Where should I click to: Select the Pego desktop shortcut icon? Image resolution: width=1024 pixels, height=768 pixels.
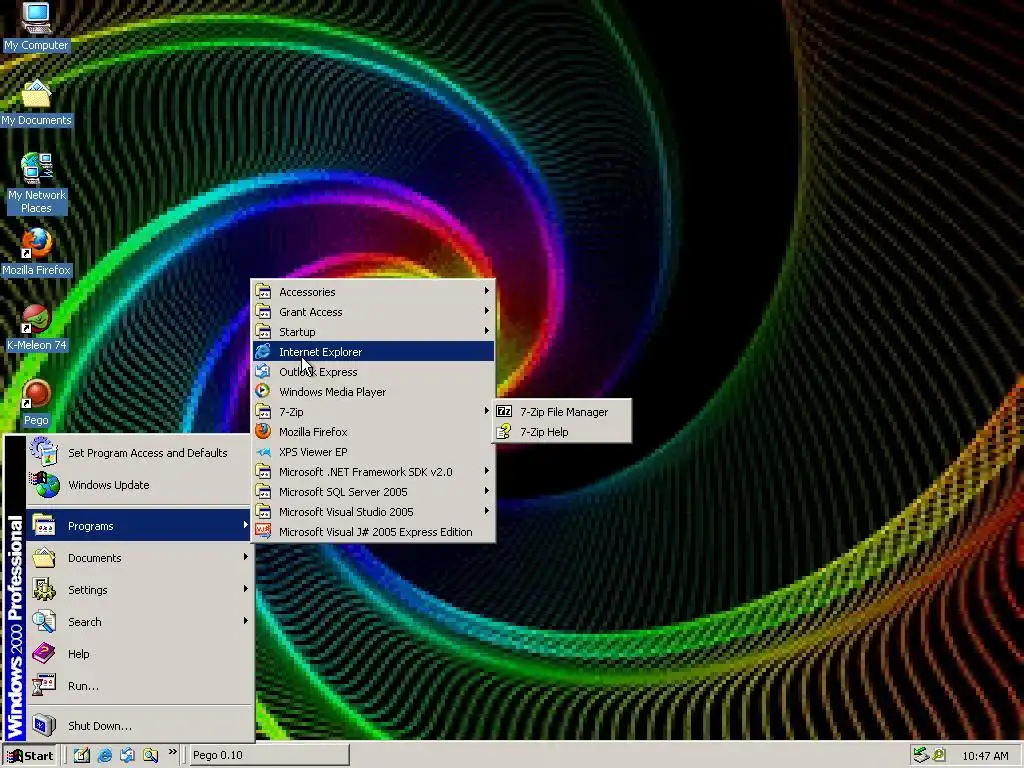point(37,403)
